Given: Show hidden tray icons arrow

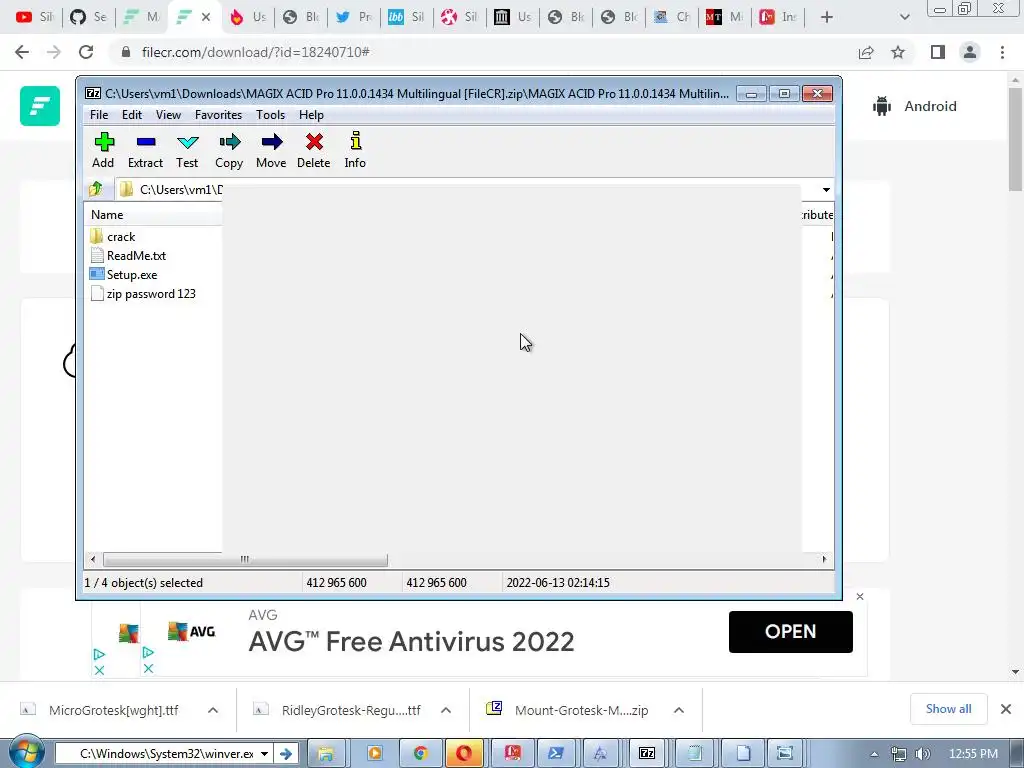Looking at the screenshot, I should 874,754.
